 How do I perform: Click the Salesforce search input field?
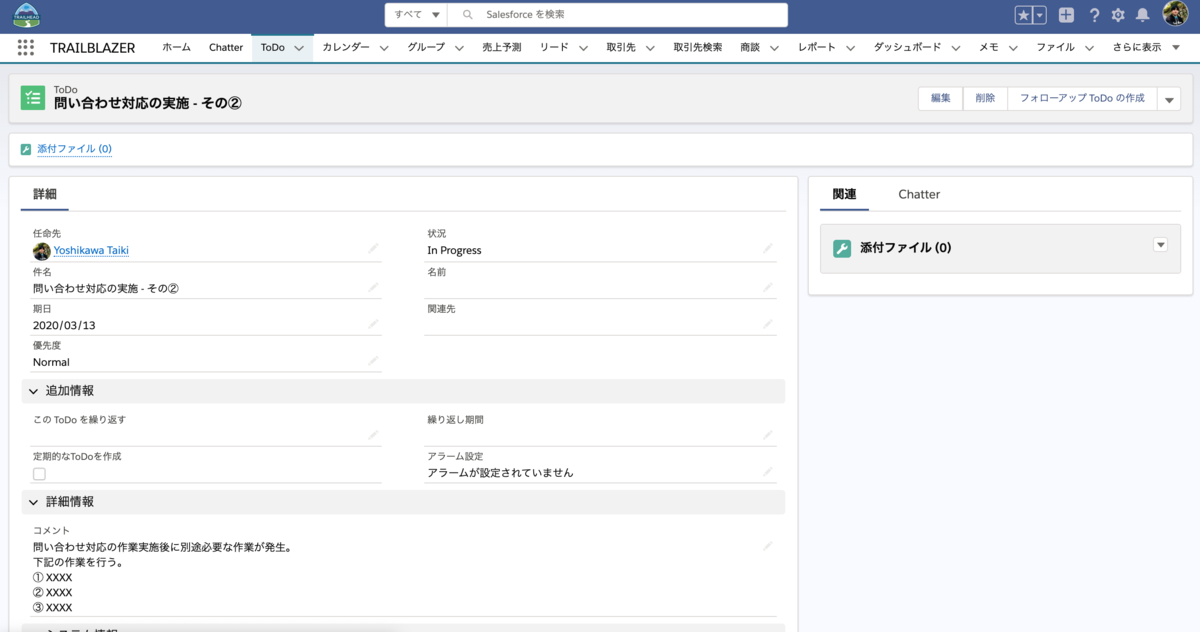[x=600, y=15]
